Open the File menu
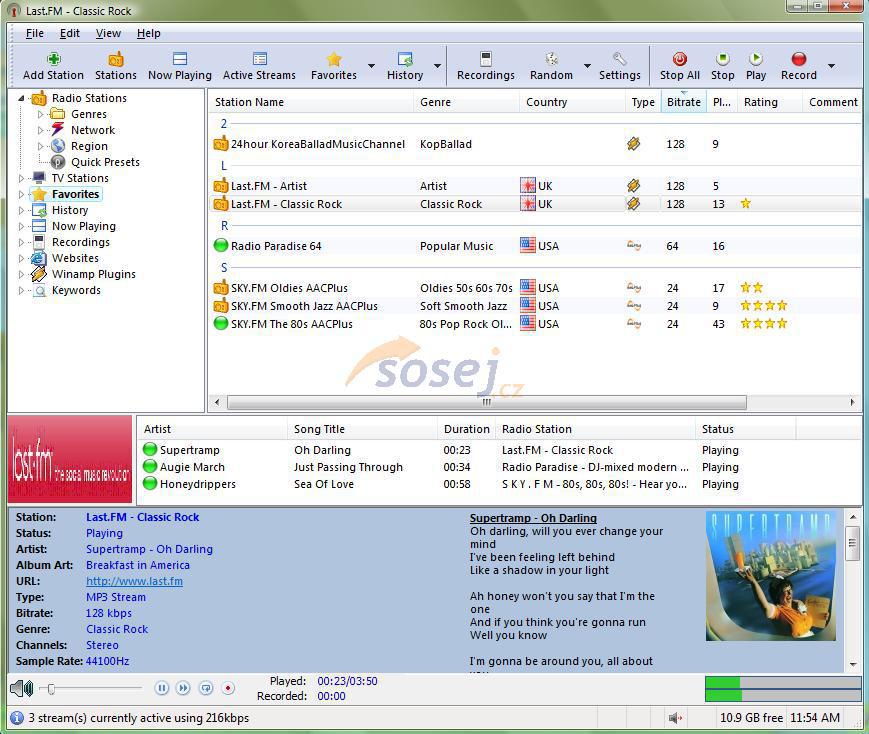 point(34,33)
